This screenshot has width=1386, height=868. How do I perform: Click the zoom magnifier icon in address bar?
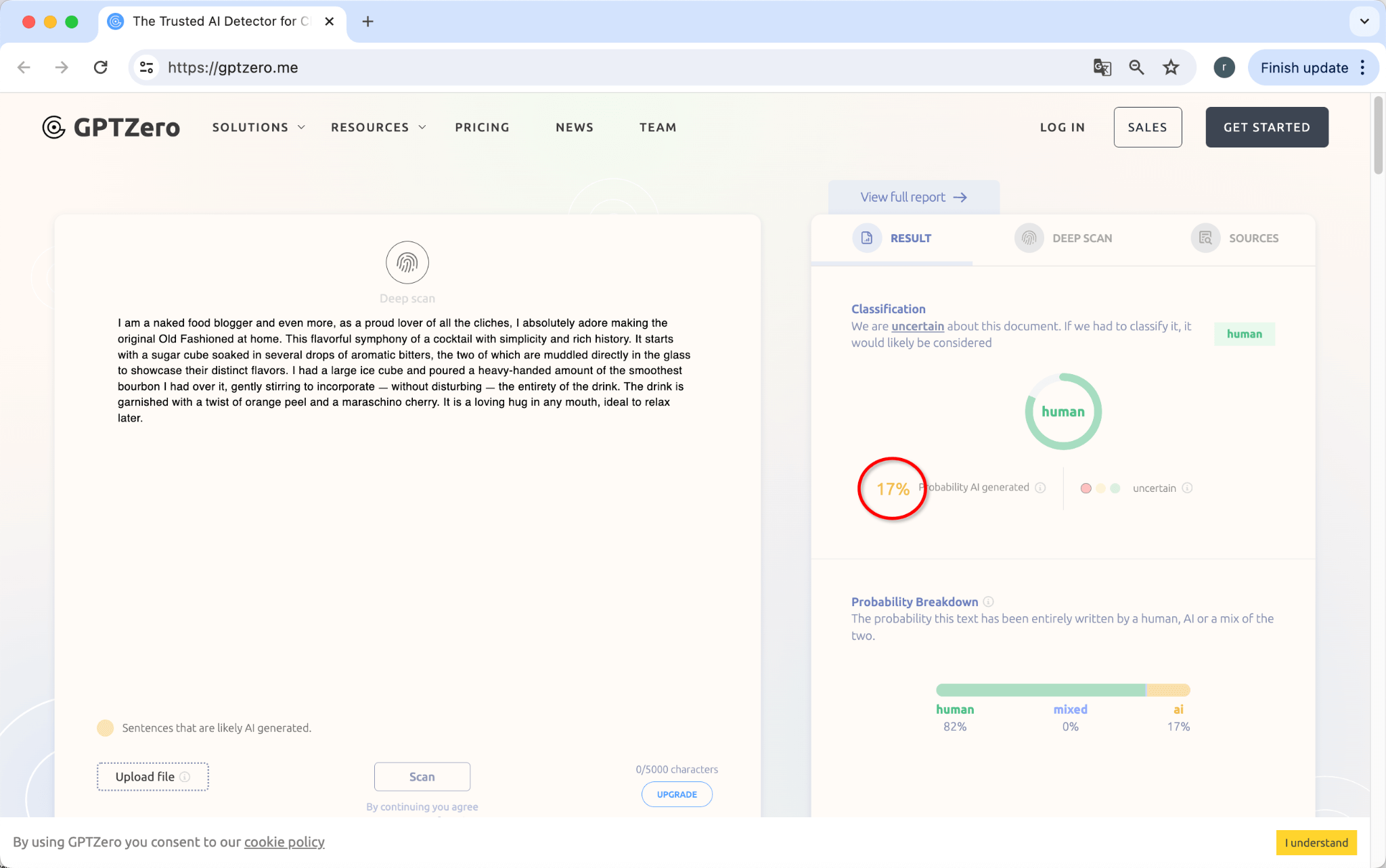[x=1136, y=68]
